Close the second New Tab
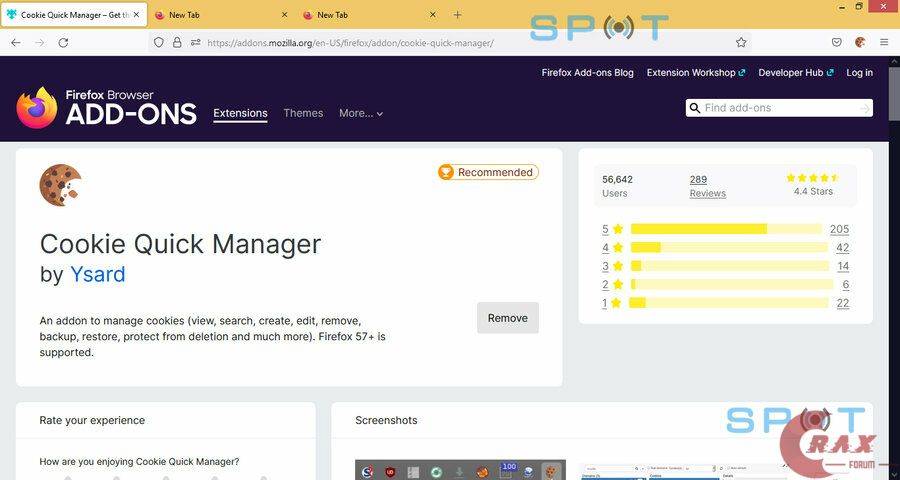The width and height of the screenshot is (900, 480). 433,15
